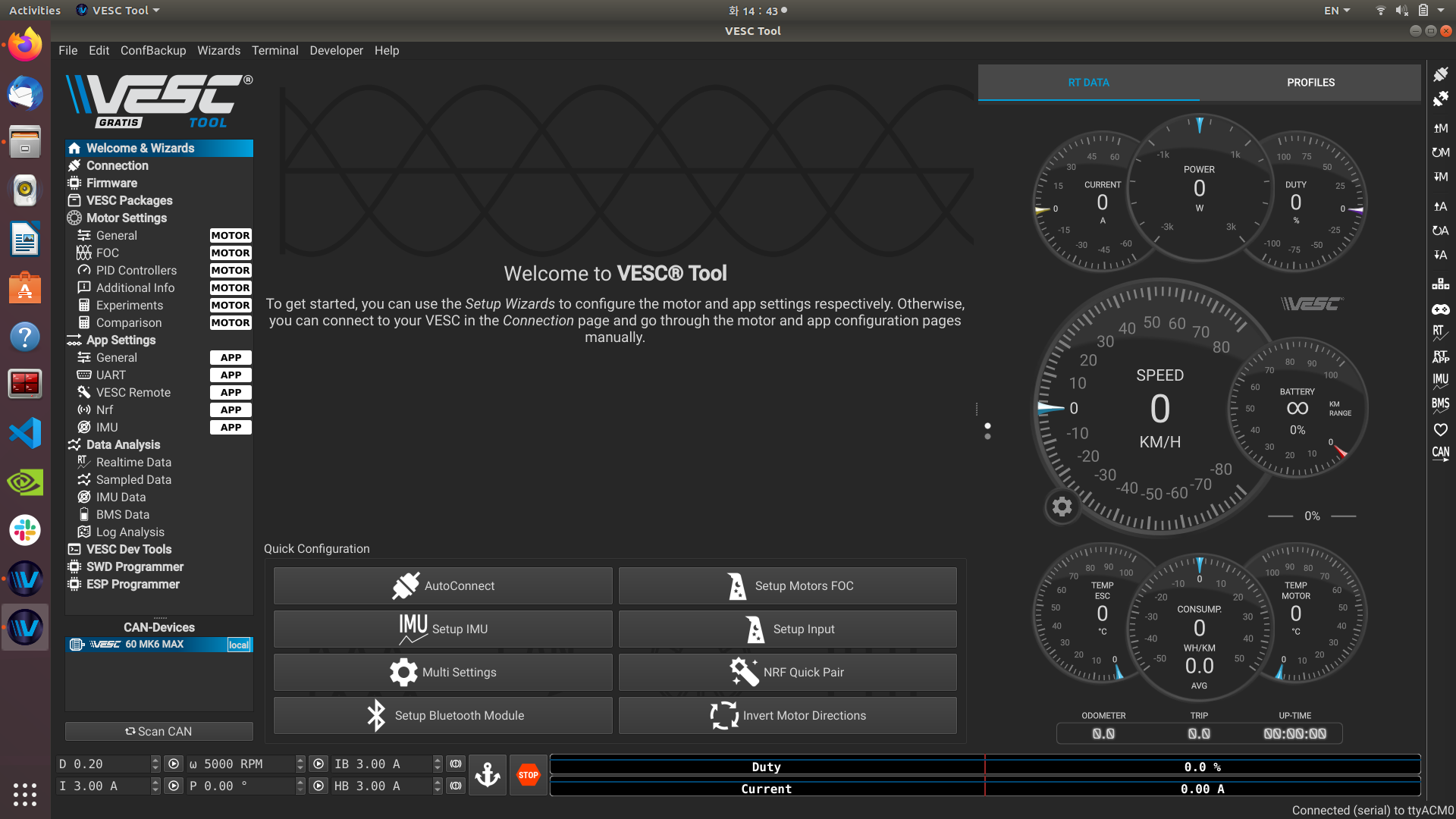The width and height of the screenshot is (1456, 819).
Task: Increase the IB 3.00 A spinbox value
Action: coord(438,760)
